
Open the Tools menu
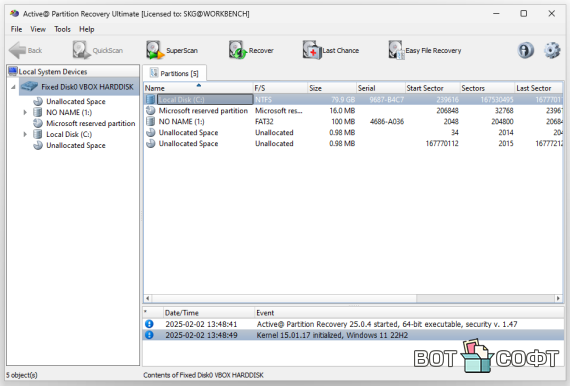point(62,29)
